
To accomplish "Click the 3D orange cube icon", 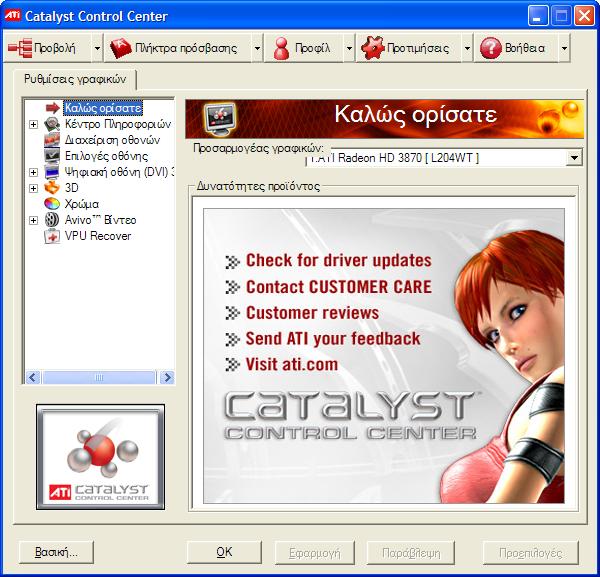I will click(x=52, y=188).
